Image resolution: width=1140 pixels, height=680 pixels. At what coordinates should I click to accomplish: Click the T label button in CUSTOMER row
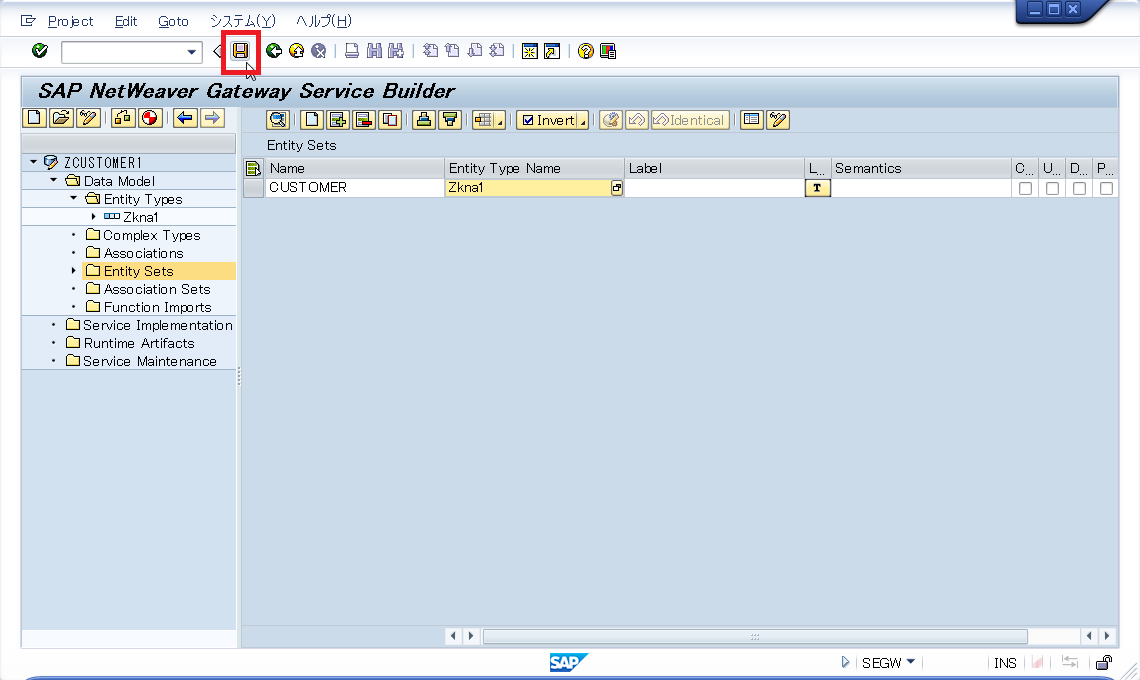(817, 188)
